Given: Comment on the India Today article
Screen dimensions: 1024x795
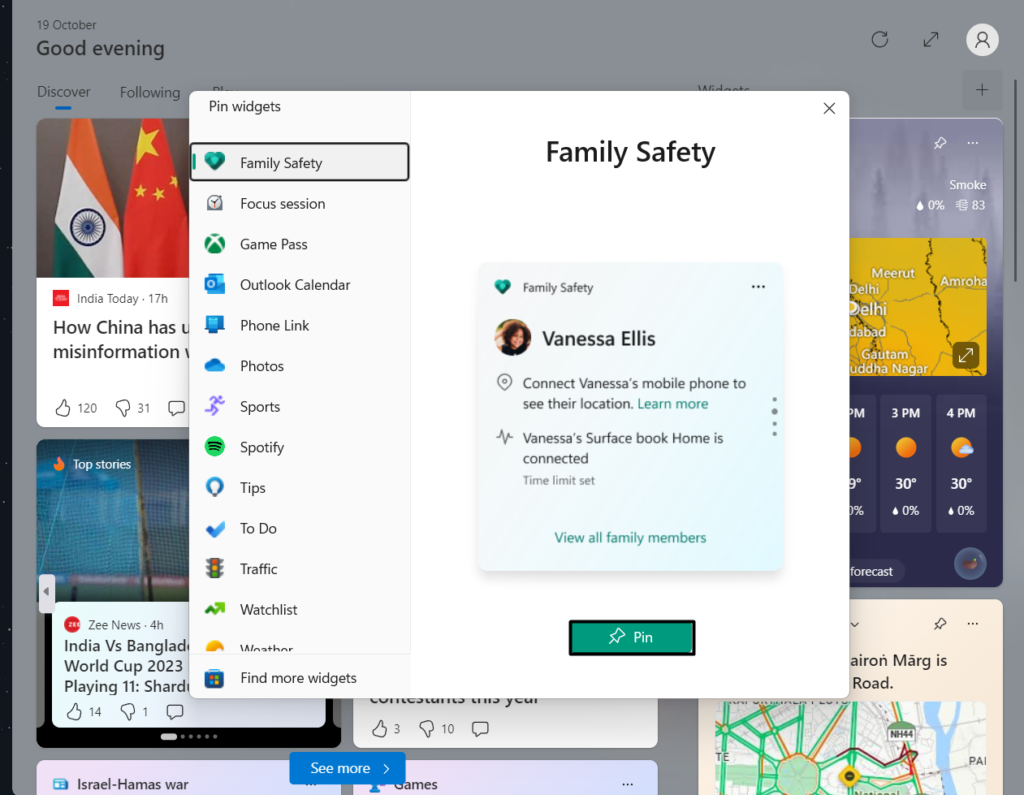Looking at the screenshot, I should click(176, 408).
